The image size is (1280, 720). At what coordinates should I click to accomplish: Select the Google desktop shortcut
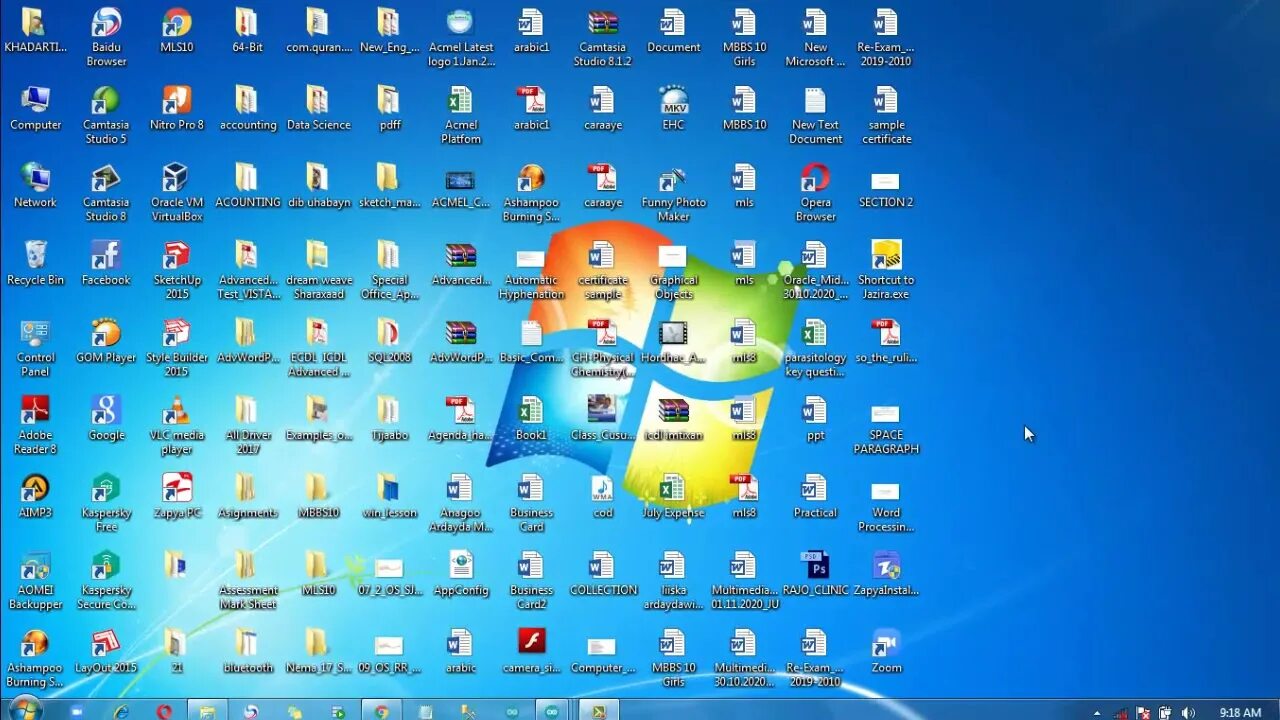click(106, 418)
